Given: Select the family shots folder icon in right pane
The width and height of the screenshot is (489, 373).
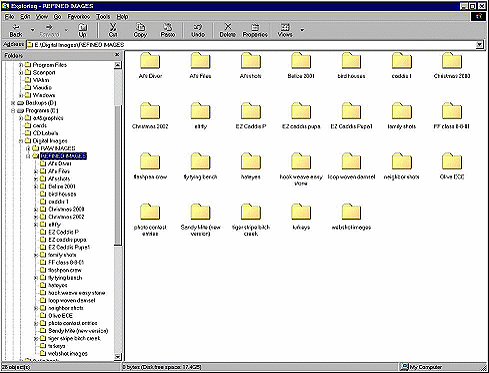Looking at the screenshot, I should tap(401, 111).
